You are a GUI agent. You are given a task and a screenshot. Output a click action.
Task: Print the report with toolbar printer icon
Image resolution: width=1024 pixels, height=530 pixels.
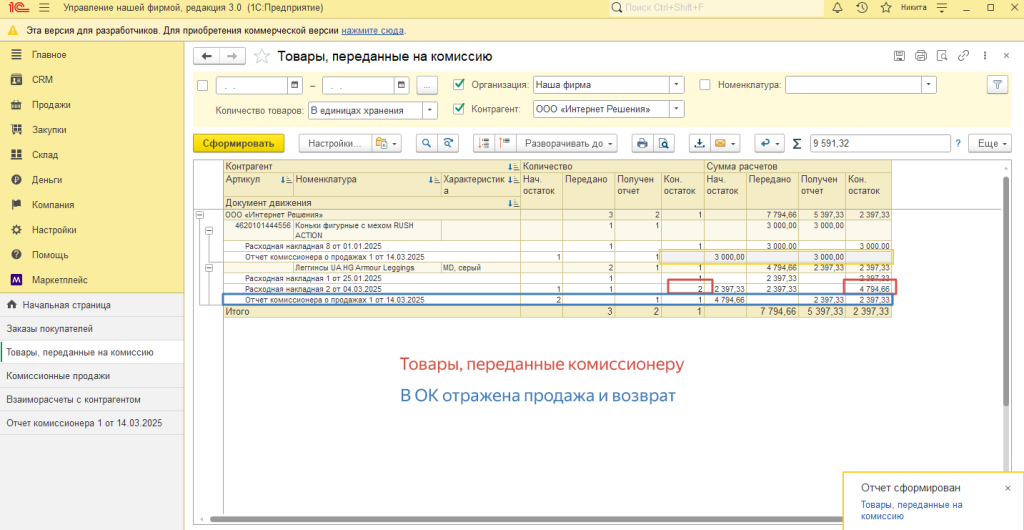pyautogui.click(x=643, y=144)
